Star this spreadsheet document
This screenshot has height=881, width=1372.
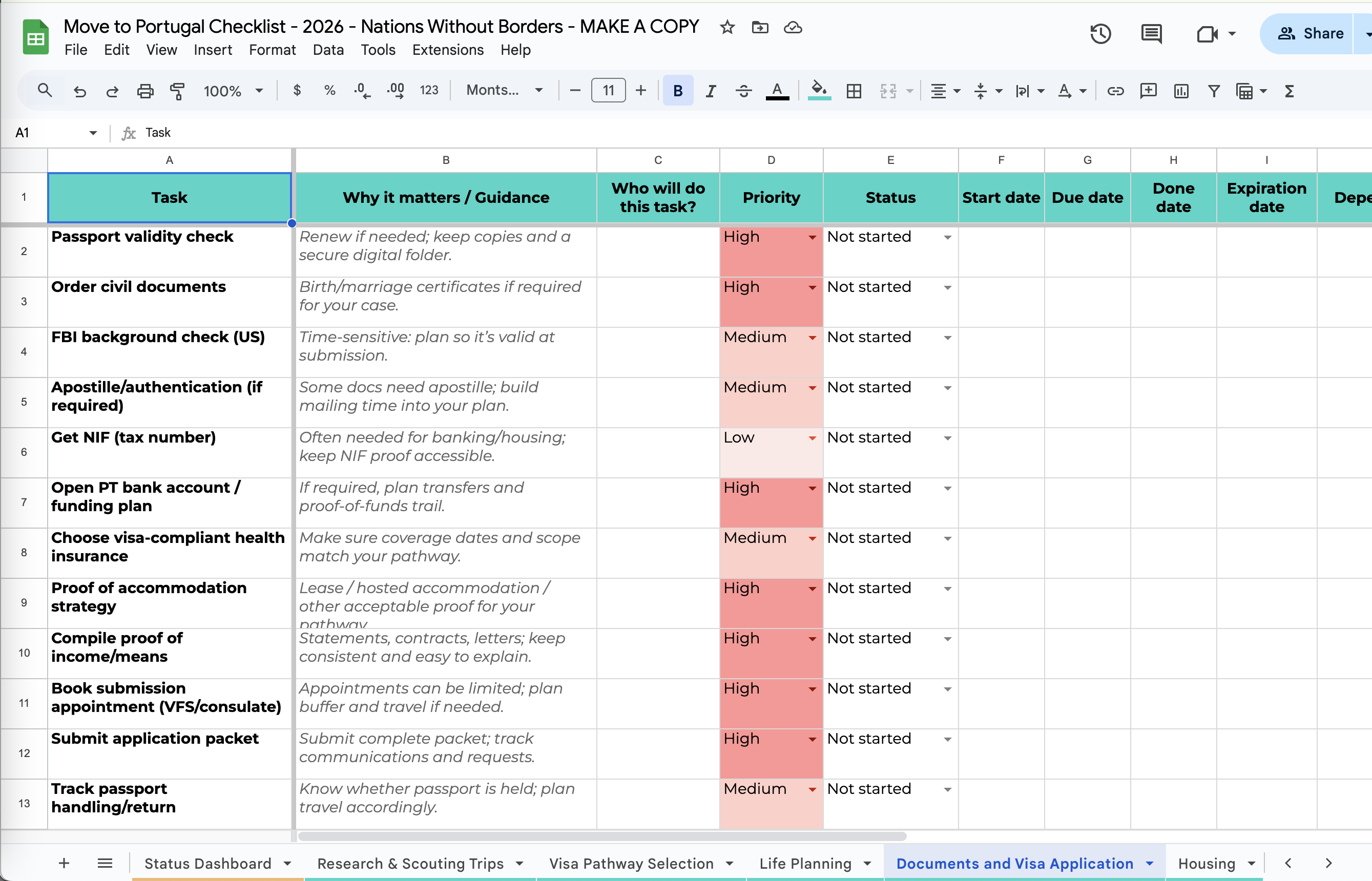point(727,27)
